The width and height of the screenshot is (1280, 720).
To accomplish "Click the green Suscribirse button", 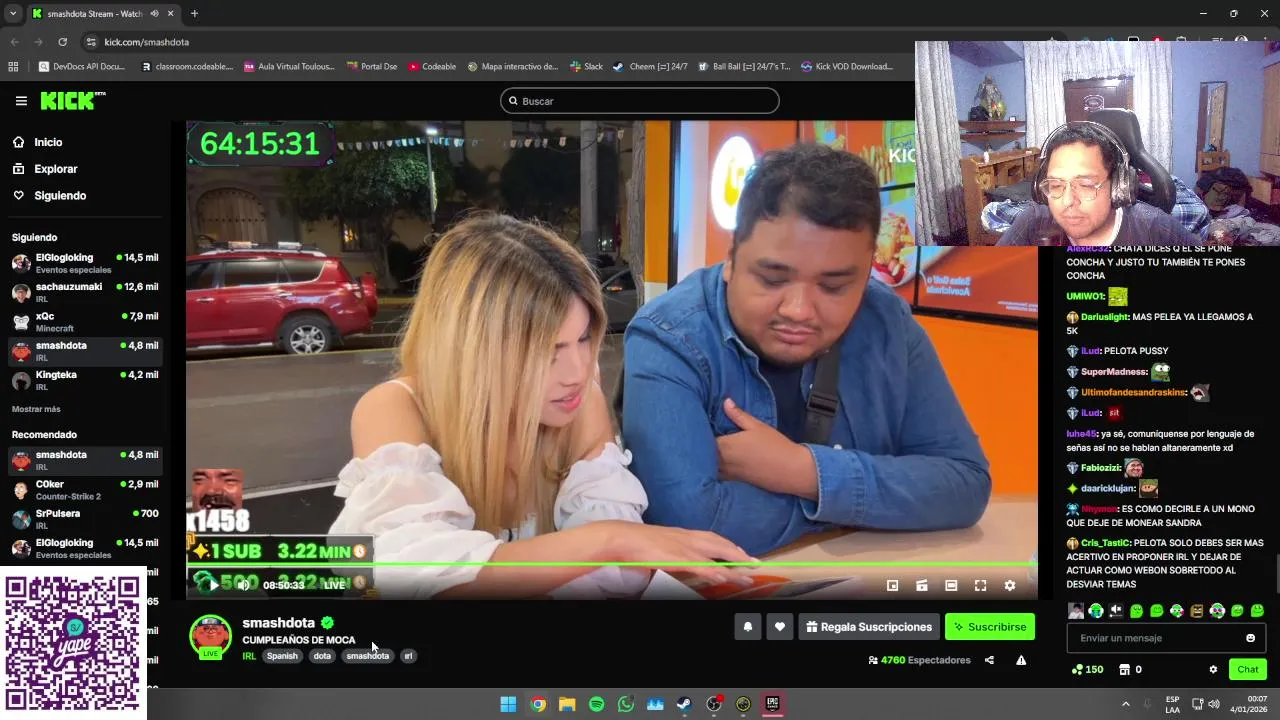I will pyautogui.click(x=990, y=627).
